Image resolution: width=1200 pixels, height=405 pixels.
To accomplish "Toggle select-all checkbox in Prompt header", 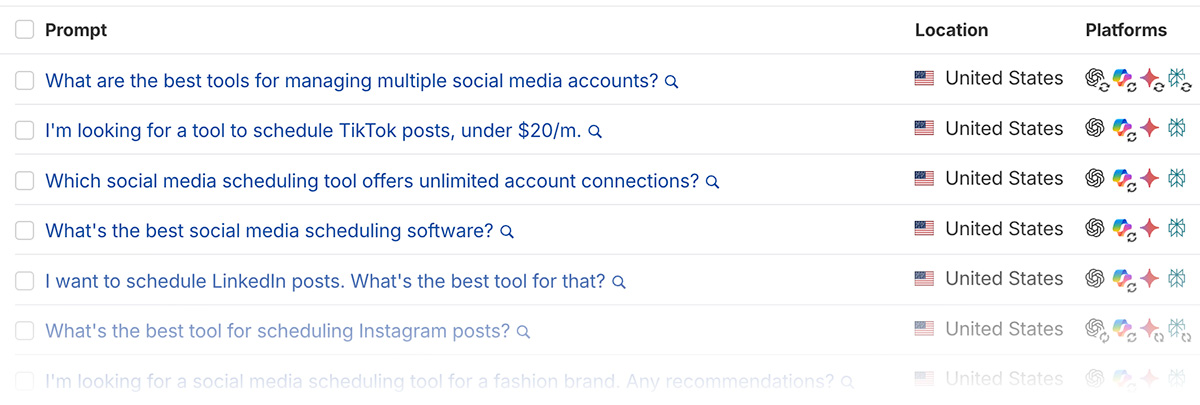I will [25, 30].
